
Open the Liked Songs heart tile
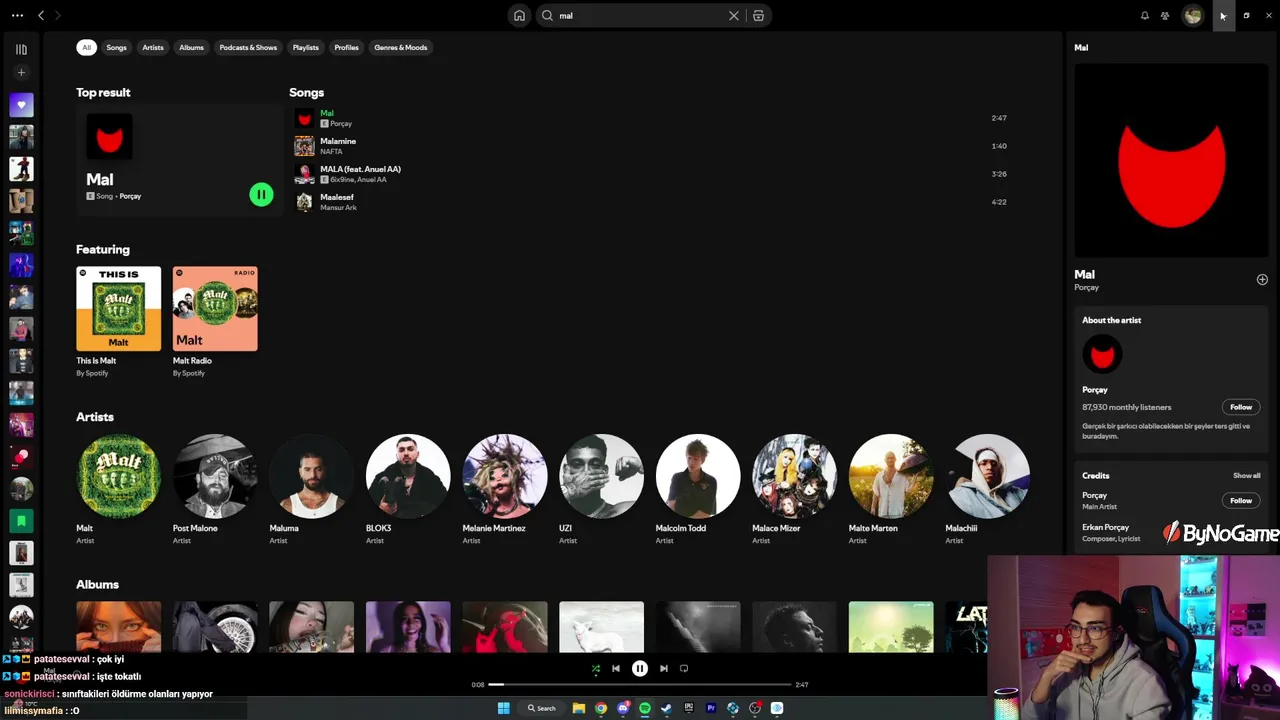pyautogui.click(x=21, y=105)
